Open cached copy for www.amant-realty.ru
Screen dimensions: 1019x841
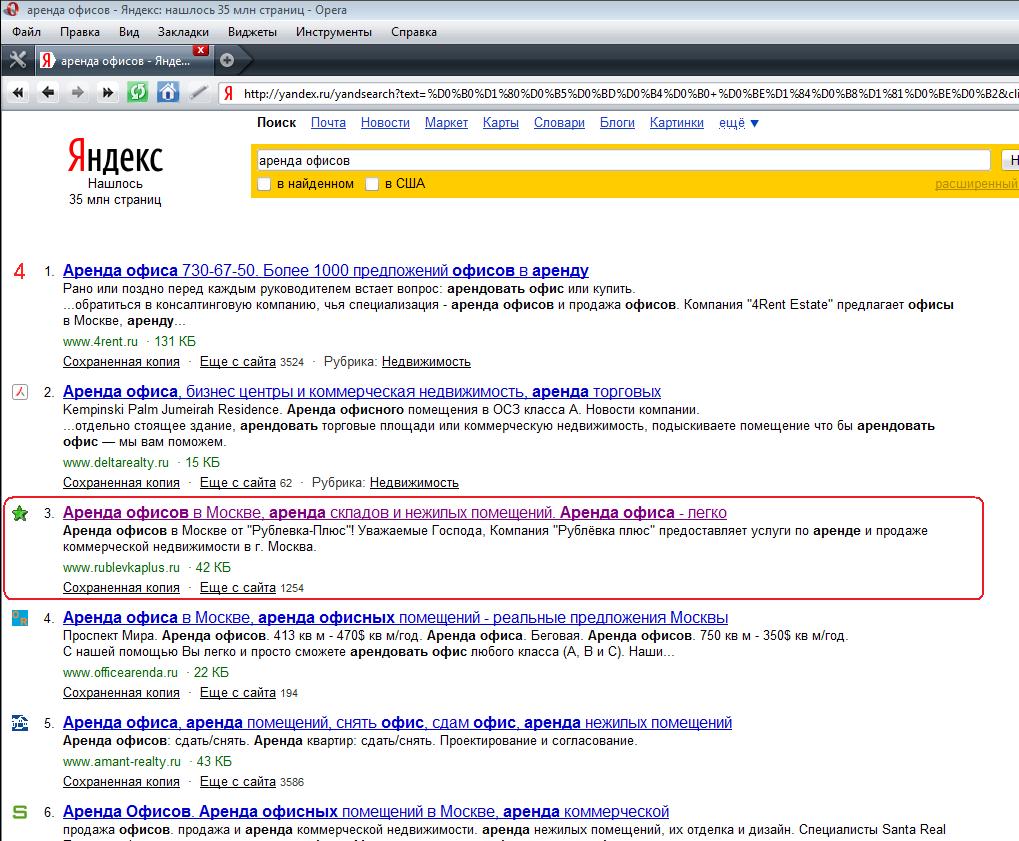coord(121,781)
